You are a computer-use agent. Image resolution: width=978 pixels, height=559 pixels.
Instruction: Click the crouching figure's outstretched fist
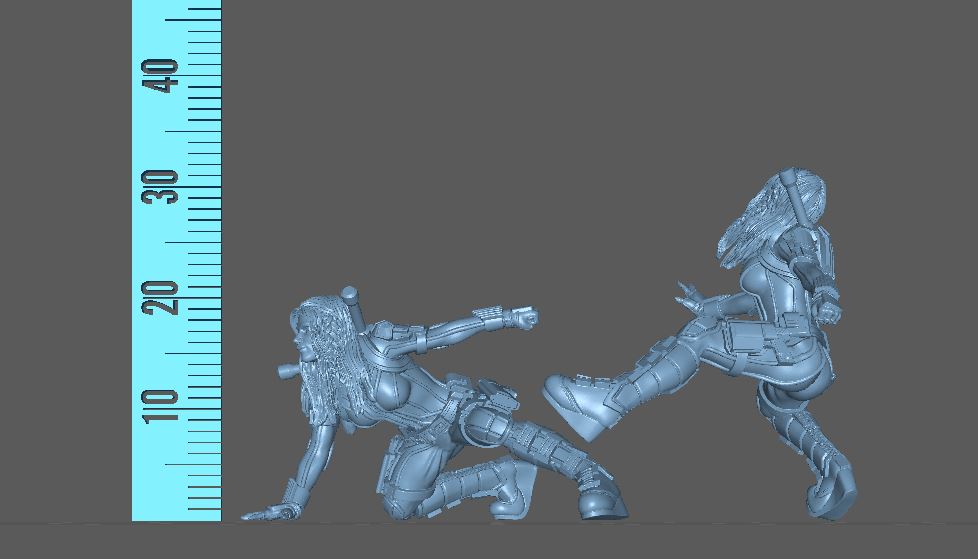tap(523, 318)
